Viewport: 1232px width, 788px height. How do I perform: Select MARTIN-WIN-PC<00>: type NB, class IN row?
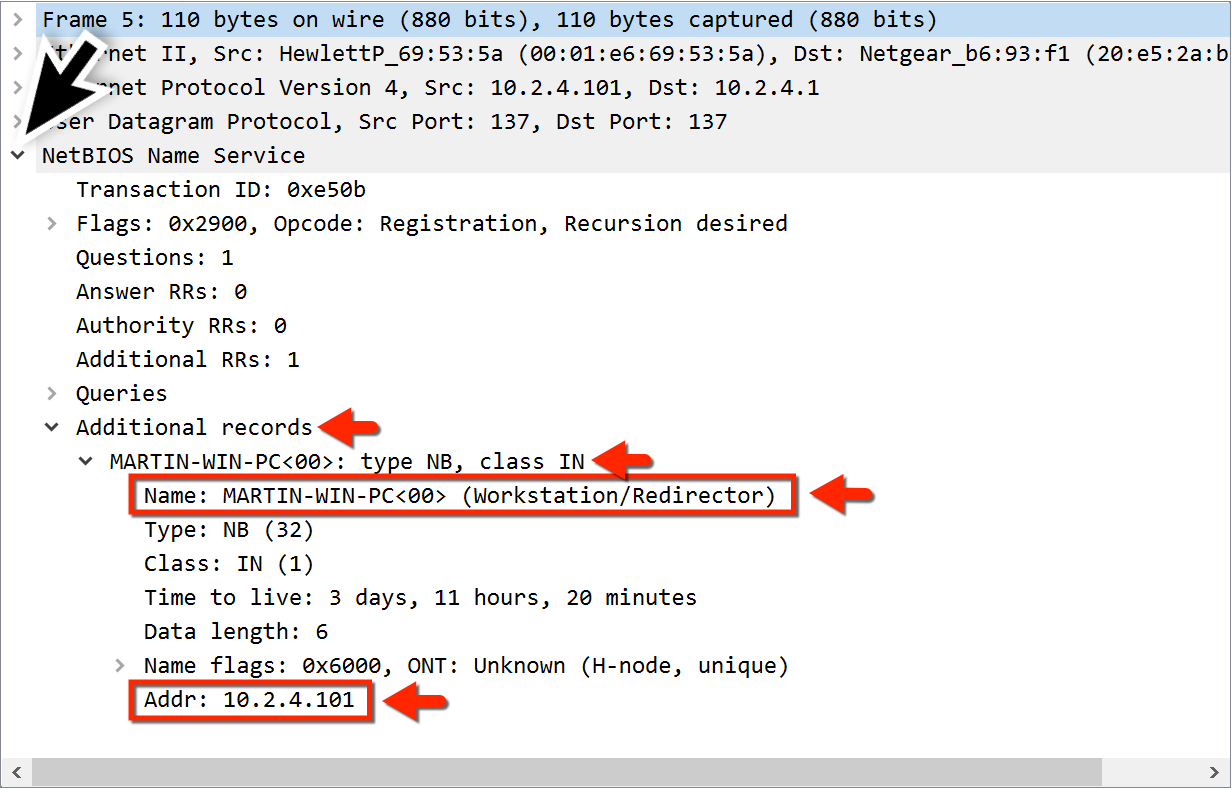(x=347, y=462)
